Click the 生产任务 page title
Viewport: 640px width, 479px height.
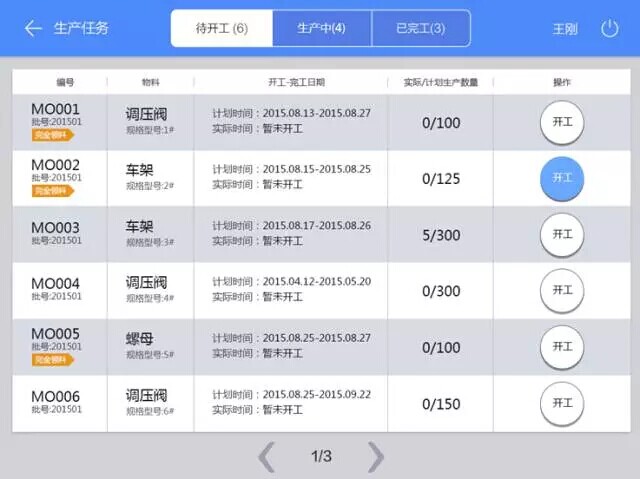click(x=81, y=28)
